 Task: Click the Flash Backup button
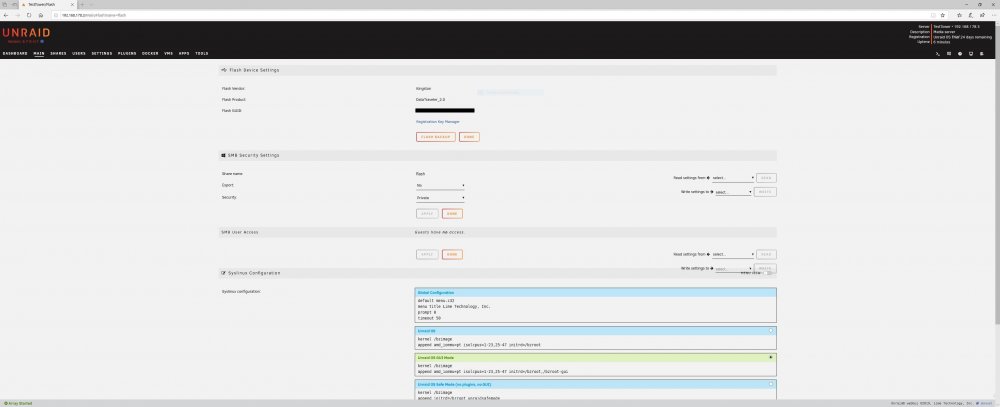click(x=436, y=137)
